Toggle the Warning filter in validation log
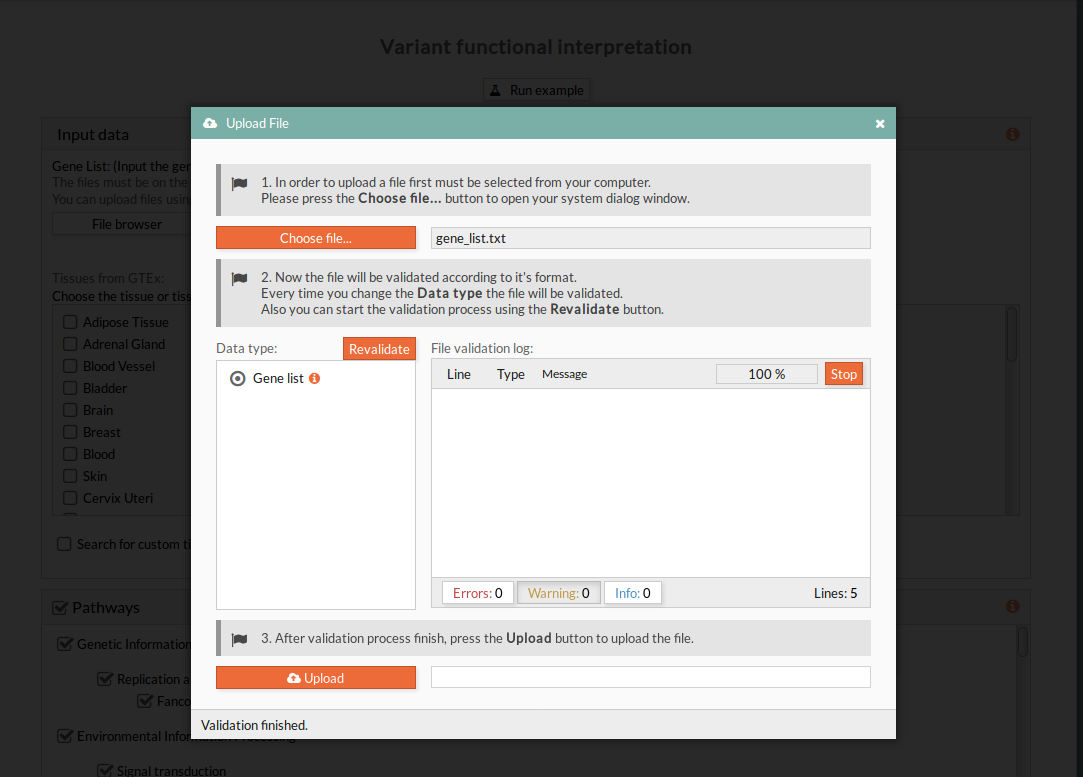The height and width of the screenshot is (777, 1083). (558, 593)
